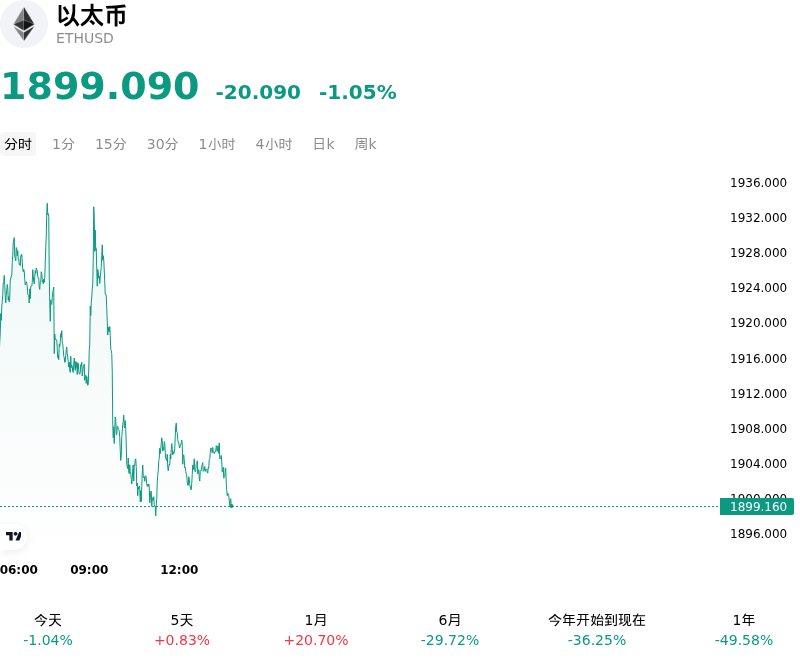Choose 今年开始到现在 year-to-date range
The image size is (800, 660).
click(x=596, y=630)
